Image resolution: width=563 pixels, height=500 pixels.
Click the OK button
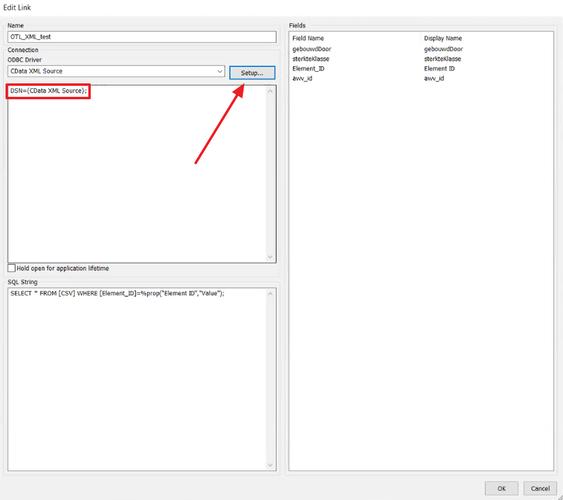501,488
